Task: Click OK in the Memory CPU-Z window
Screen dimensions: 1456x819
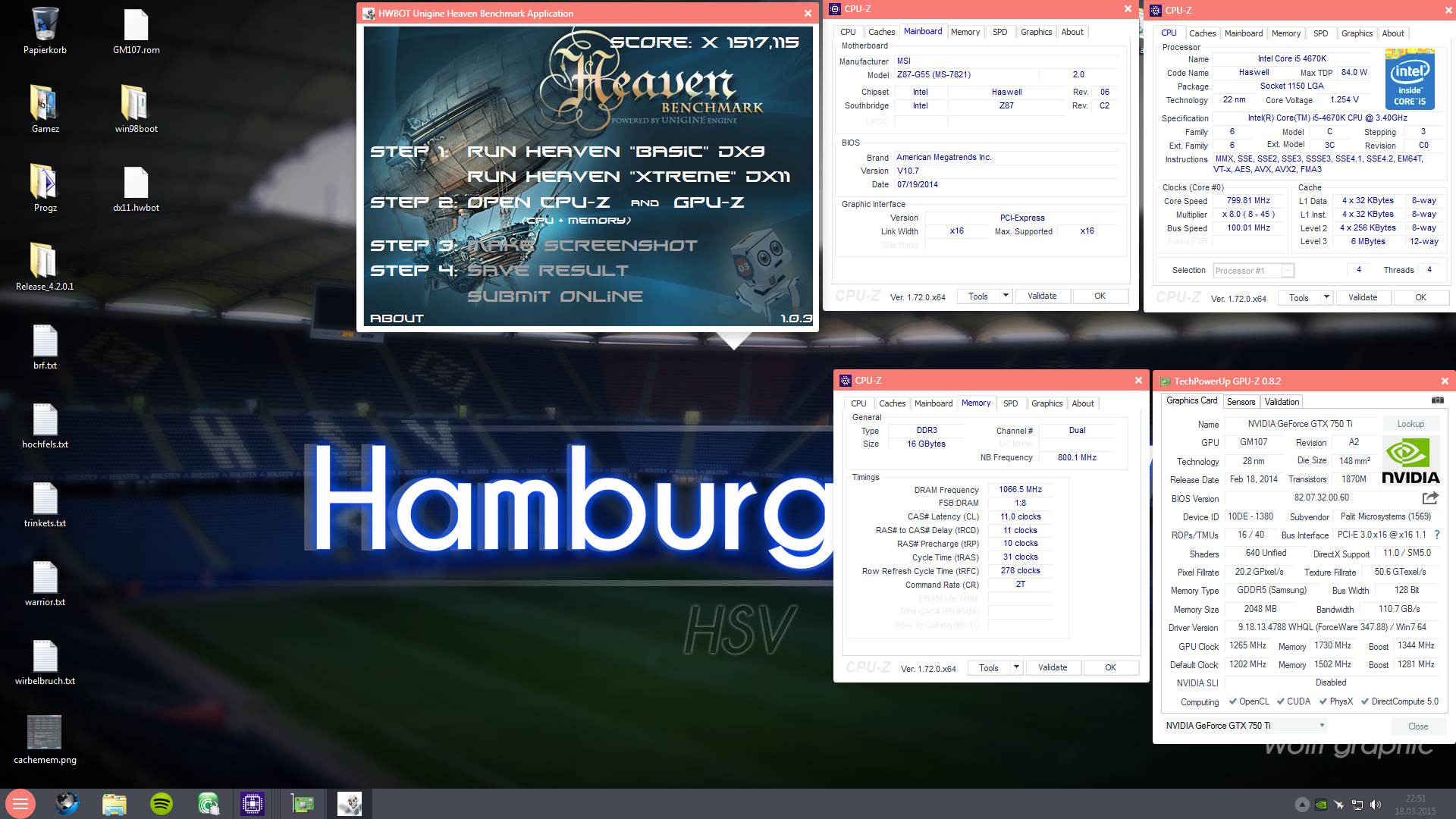Action: (1110, 667)
